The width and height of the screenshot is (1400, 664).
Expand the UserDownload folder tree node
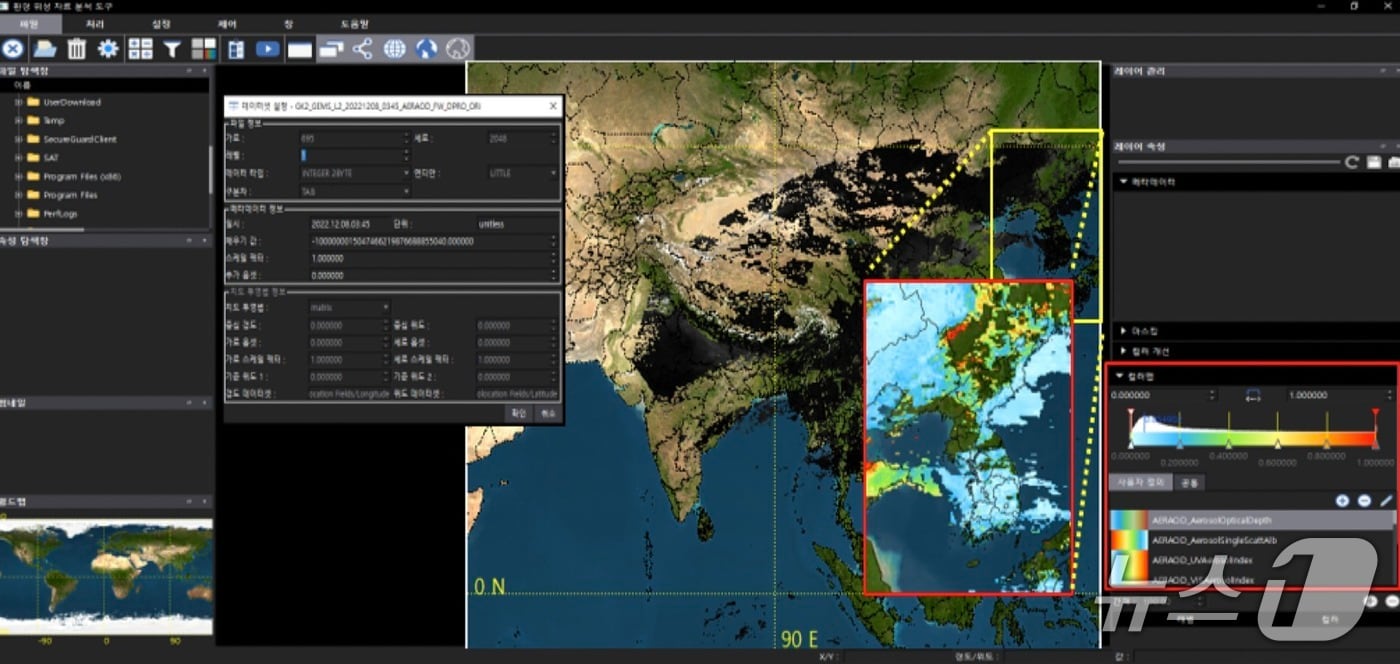click(19, 102)
